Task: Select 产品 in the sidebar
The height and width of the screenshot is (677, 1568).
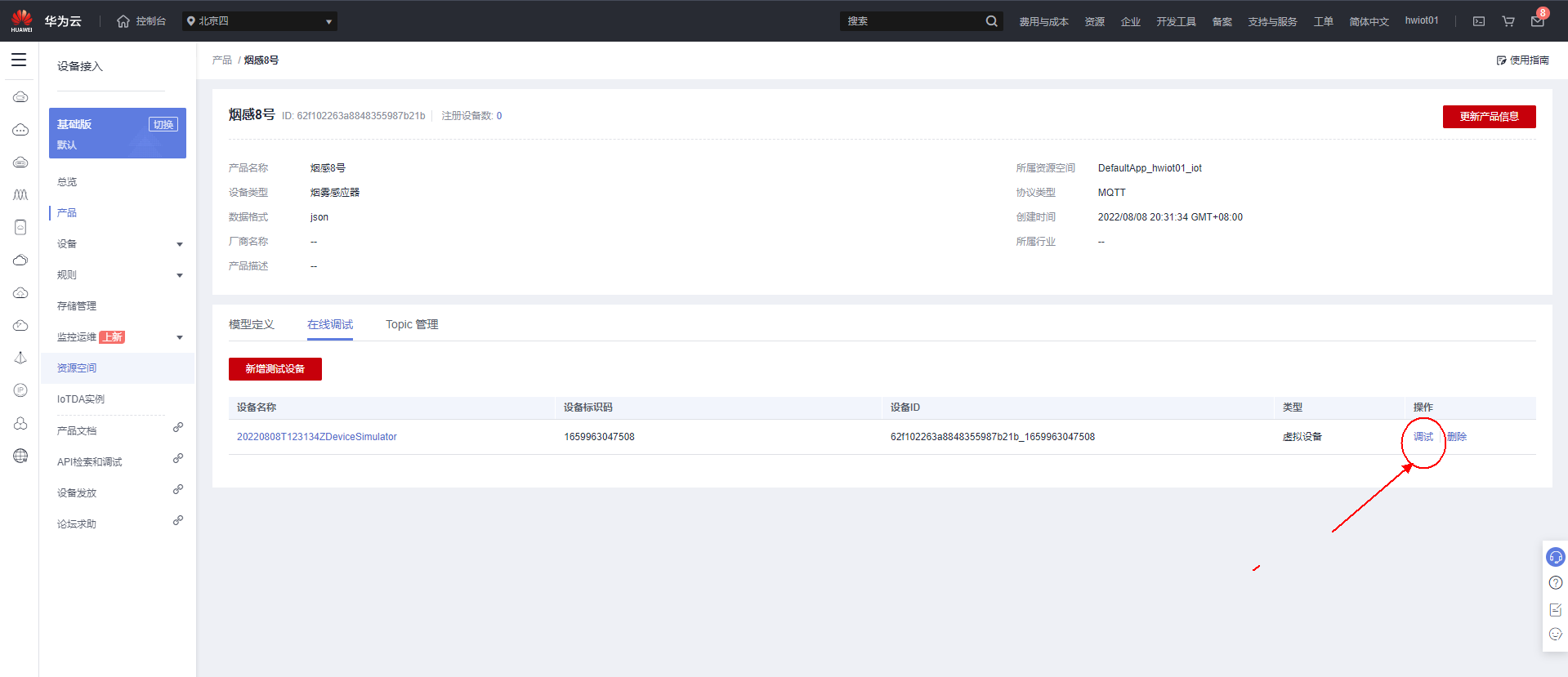Action: 67,213
